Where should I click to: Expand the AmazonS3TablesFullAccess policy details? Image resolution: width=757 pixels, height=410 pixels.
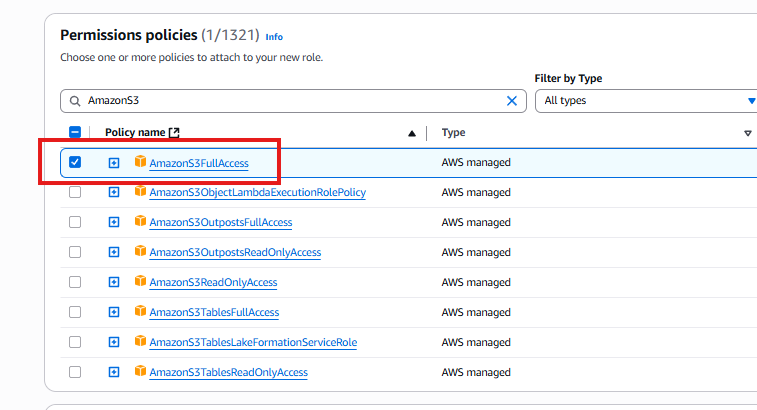(114, 312)
